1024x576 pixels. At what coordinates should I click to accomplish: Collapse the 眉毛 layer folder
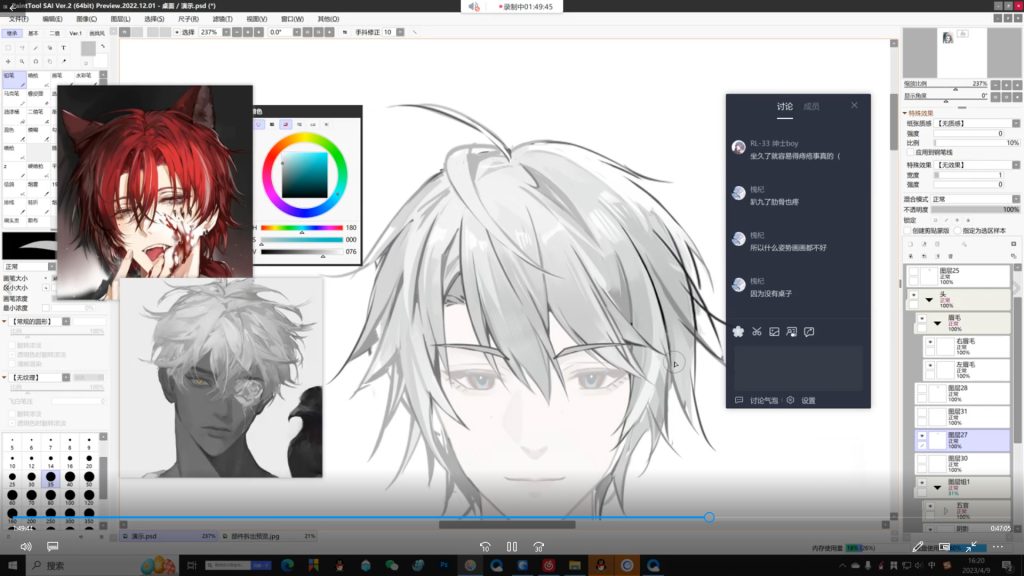coord(938,322)
